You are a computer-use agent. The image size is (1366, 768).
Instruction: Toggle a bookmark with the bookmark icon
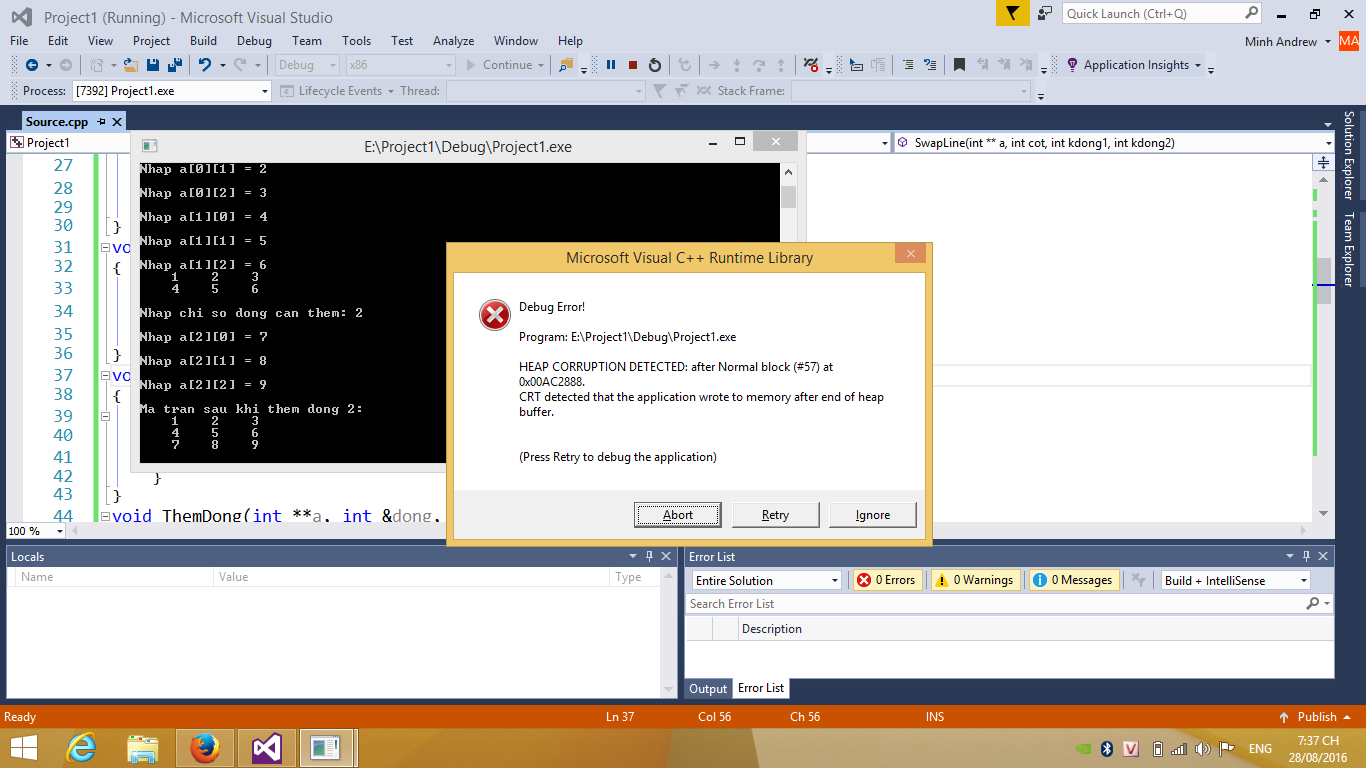pyautogui.click(x=959, y=65)
